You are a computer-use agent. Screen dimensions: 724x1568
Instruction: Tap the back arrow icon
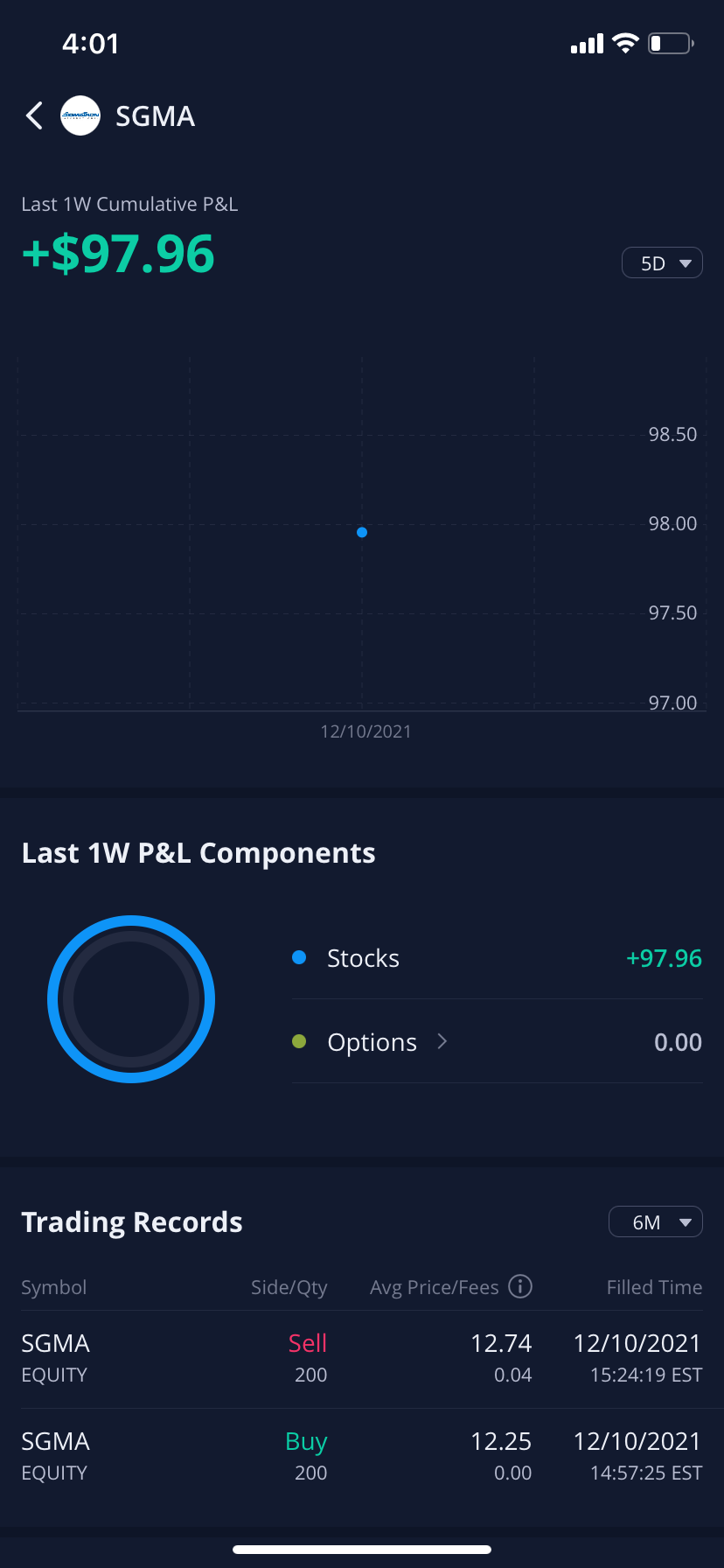34,115
